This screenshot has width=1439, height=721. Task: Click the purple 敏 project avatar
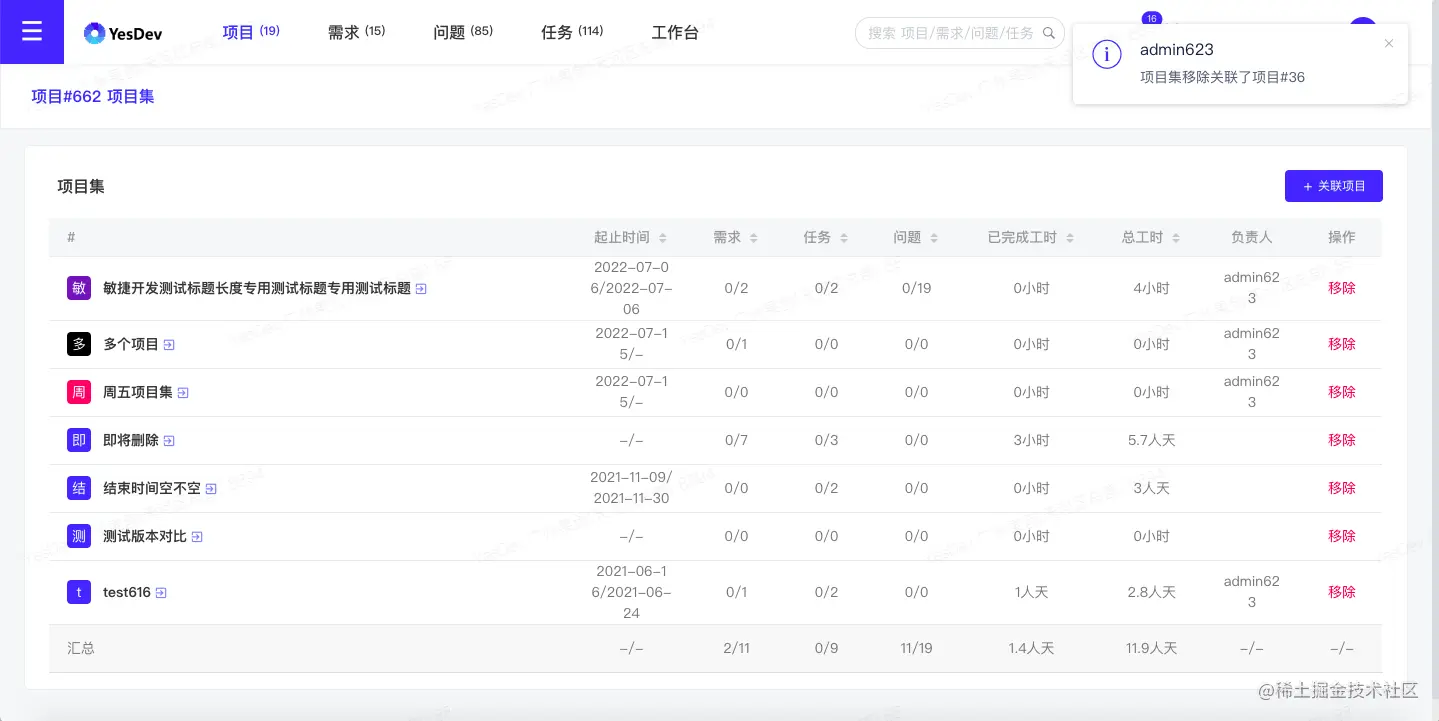click(x=79, y=288)
